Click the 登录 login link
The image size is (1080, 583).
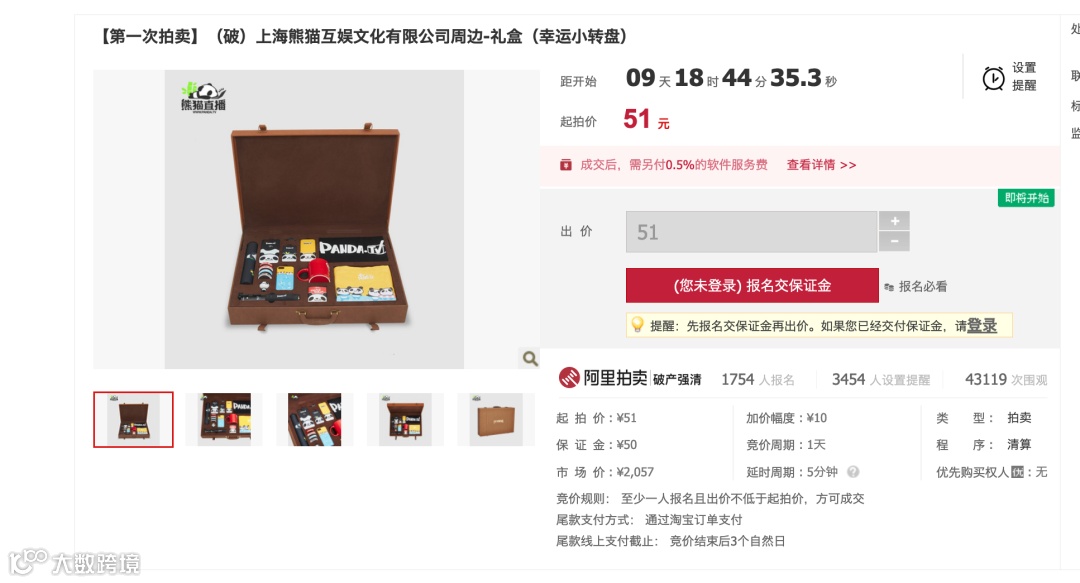pyautogui.click(x=982, y=325)
